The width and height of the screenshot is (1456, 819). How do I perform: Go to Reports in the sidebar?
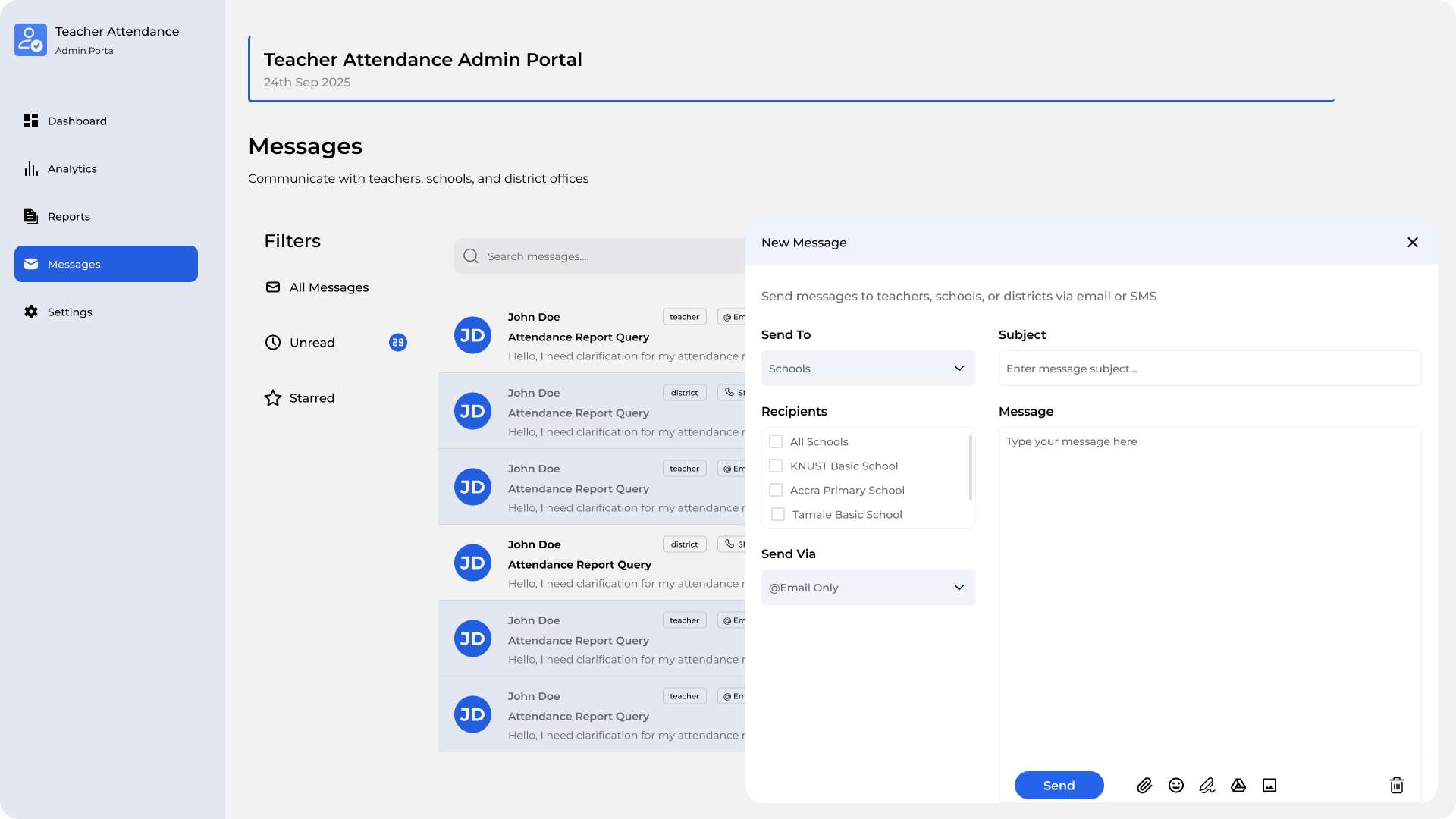68,217
